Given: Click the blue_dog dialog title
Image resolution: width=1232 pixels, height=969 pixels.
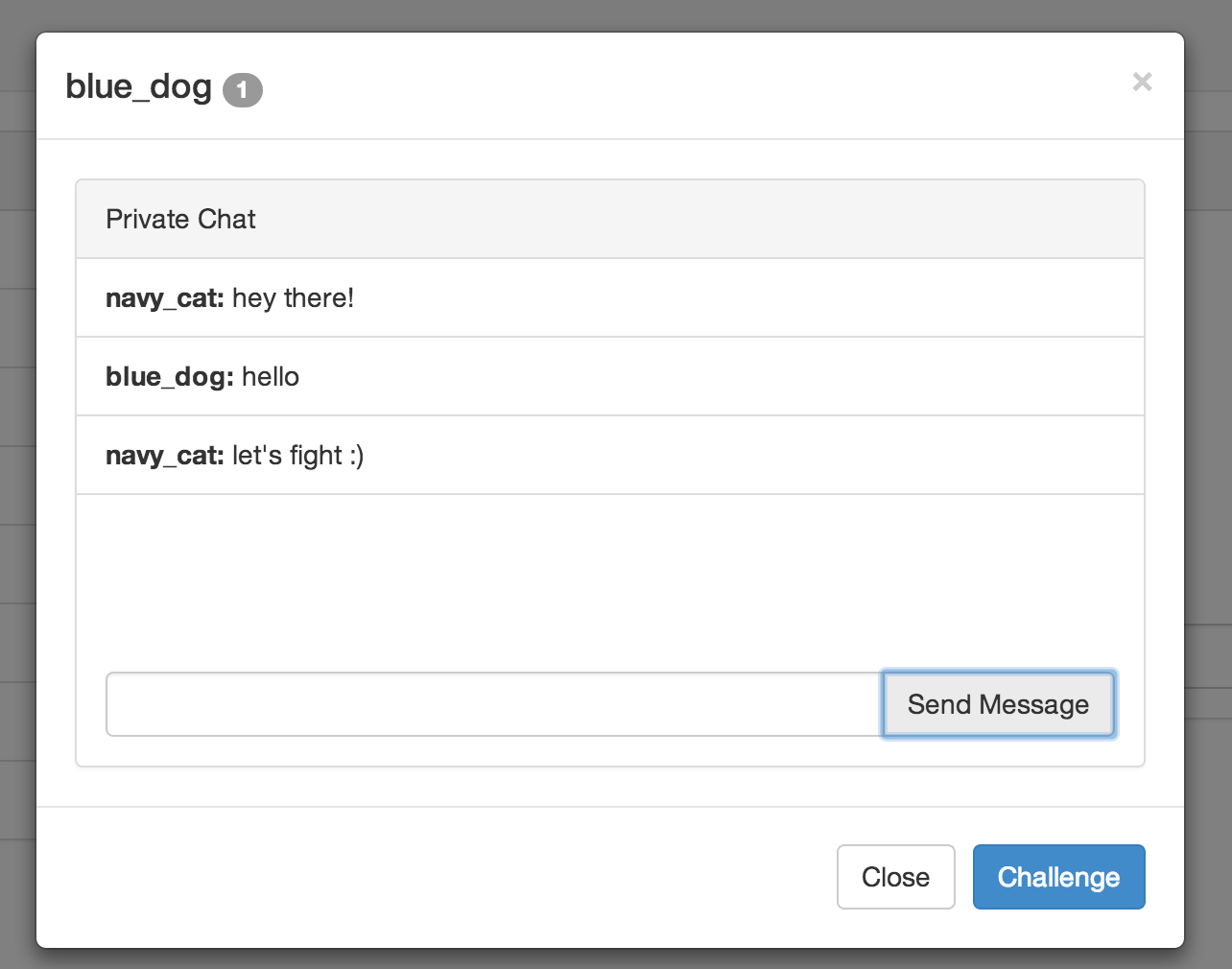Looking at the screenshot, I should point(138,87).
